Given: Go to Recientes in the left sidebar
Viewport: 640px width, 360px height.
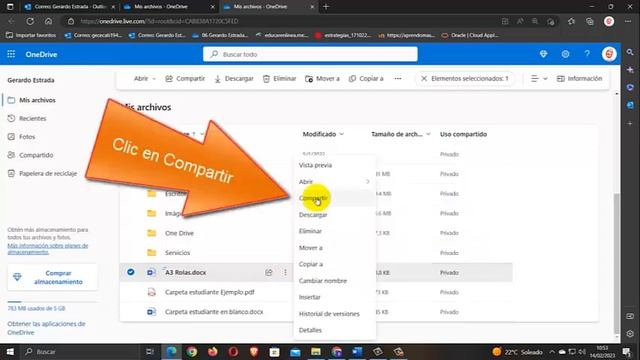Looking at the screenshot, I should coord(27,118).
